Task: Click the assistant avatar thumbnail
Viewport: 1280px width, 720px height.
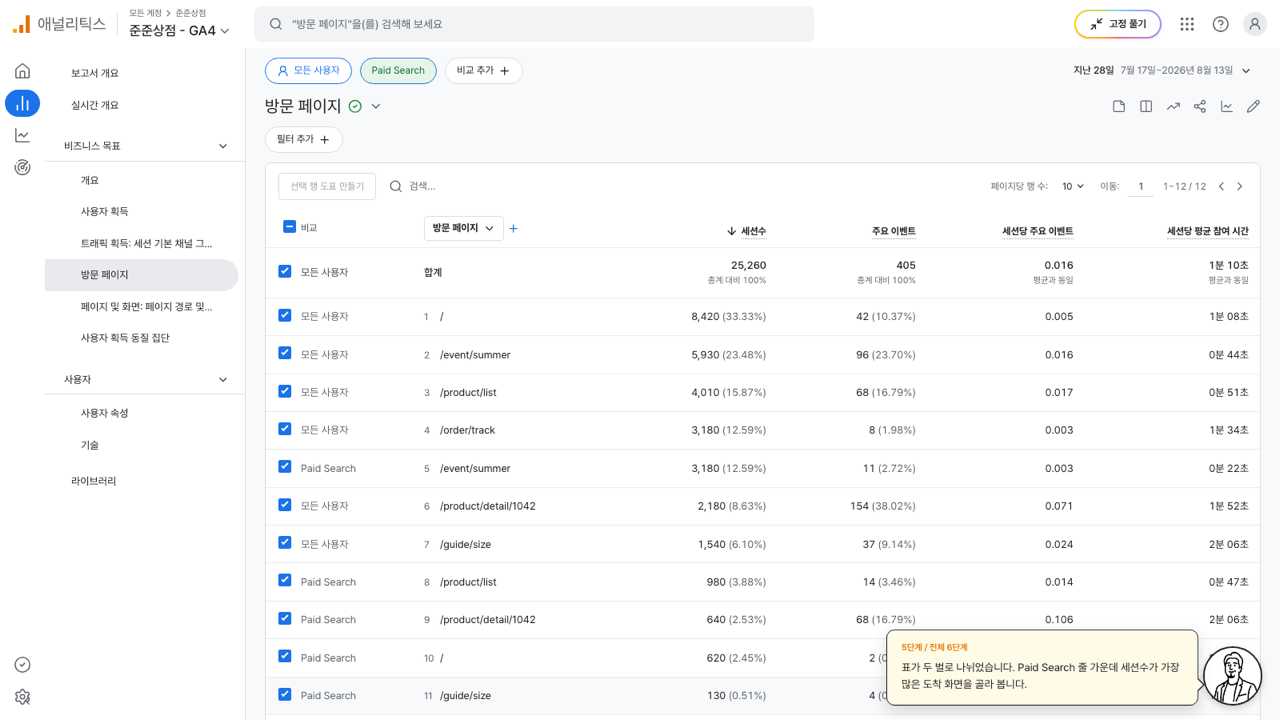Action: pyautogui.click(x=1232, y=676)
